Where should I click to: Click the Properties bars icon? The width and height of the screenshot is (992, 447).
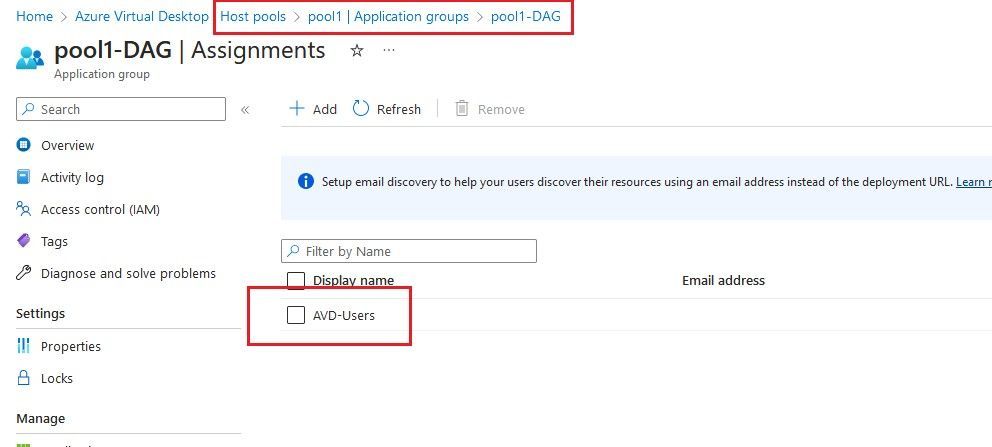(23, 345)
